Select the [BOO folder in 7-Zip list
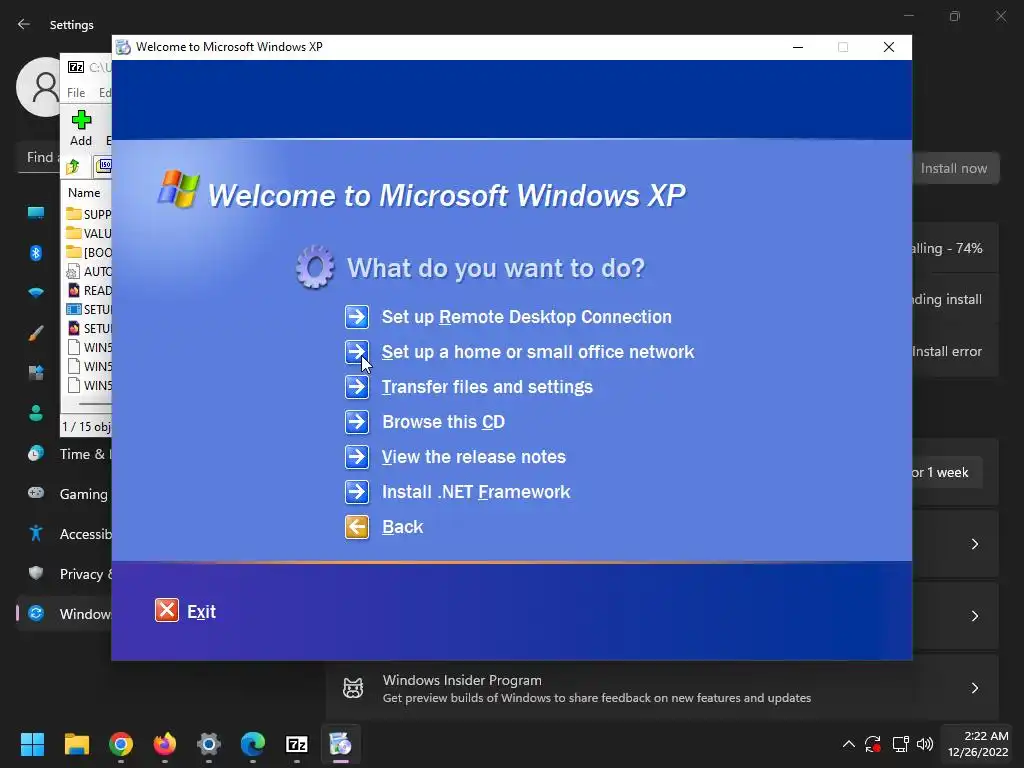The width and height of the screenshot is (1024, 768). pos(89,252)
